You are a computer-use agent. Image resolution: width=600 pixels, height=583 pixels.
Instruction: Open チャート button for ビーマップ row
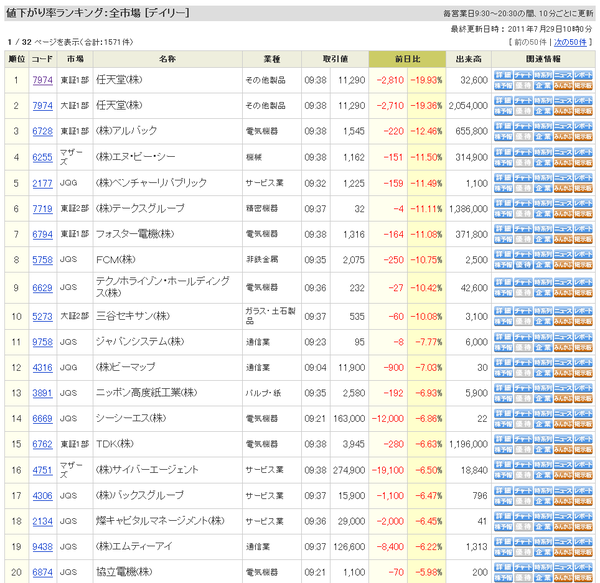(x=523, y=363)
